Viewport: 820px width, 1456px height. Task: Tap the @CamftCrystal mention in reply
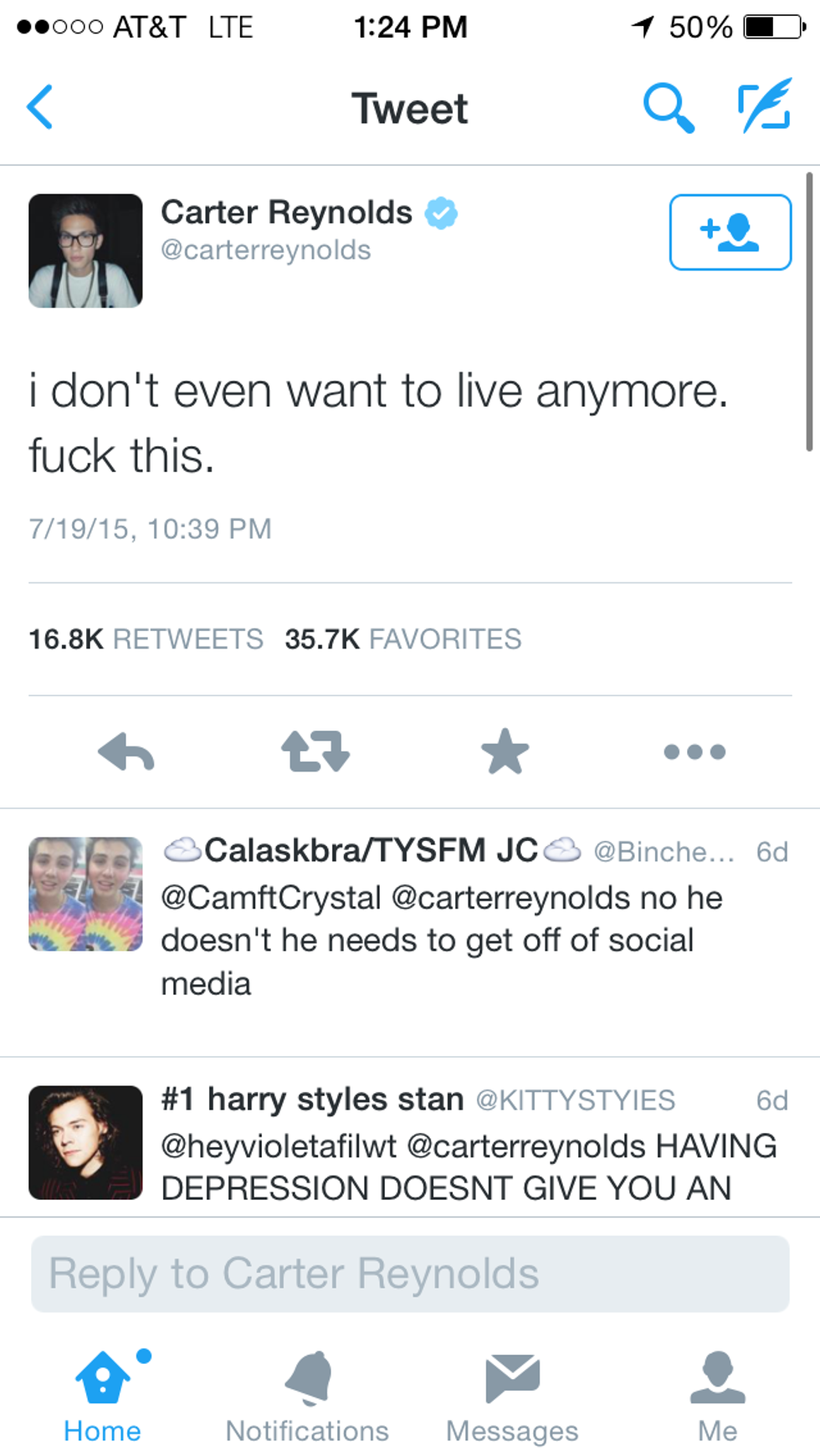point(271,898)
